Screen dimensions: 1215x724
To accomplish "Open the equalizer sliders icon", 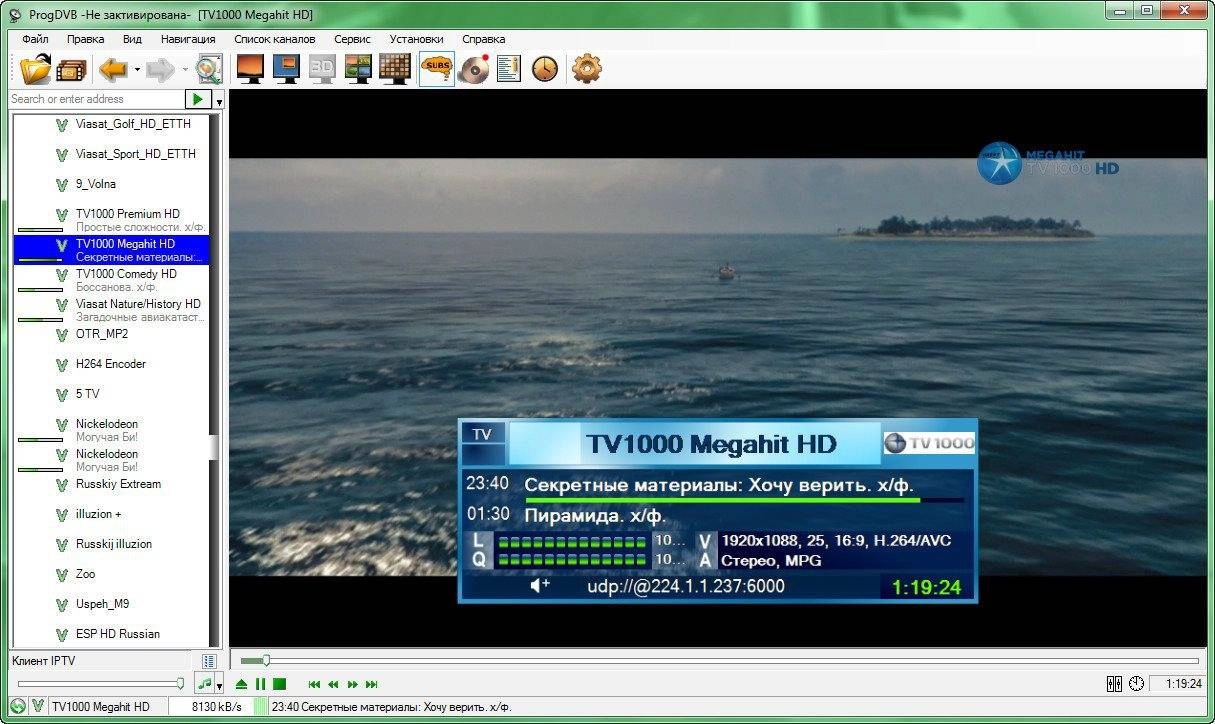I will [1115, 684].
